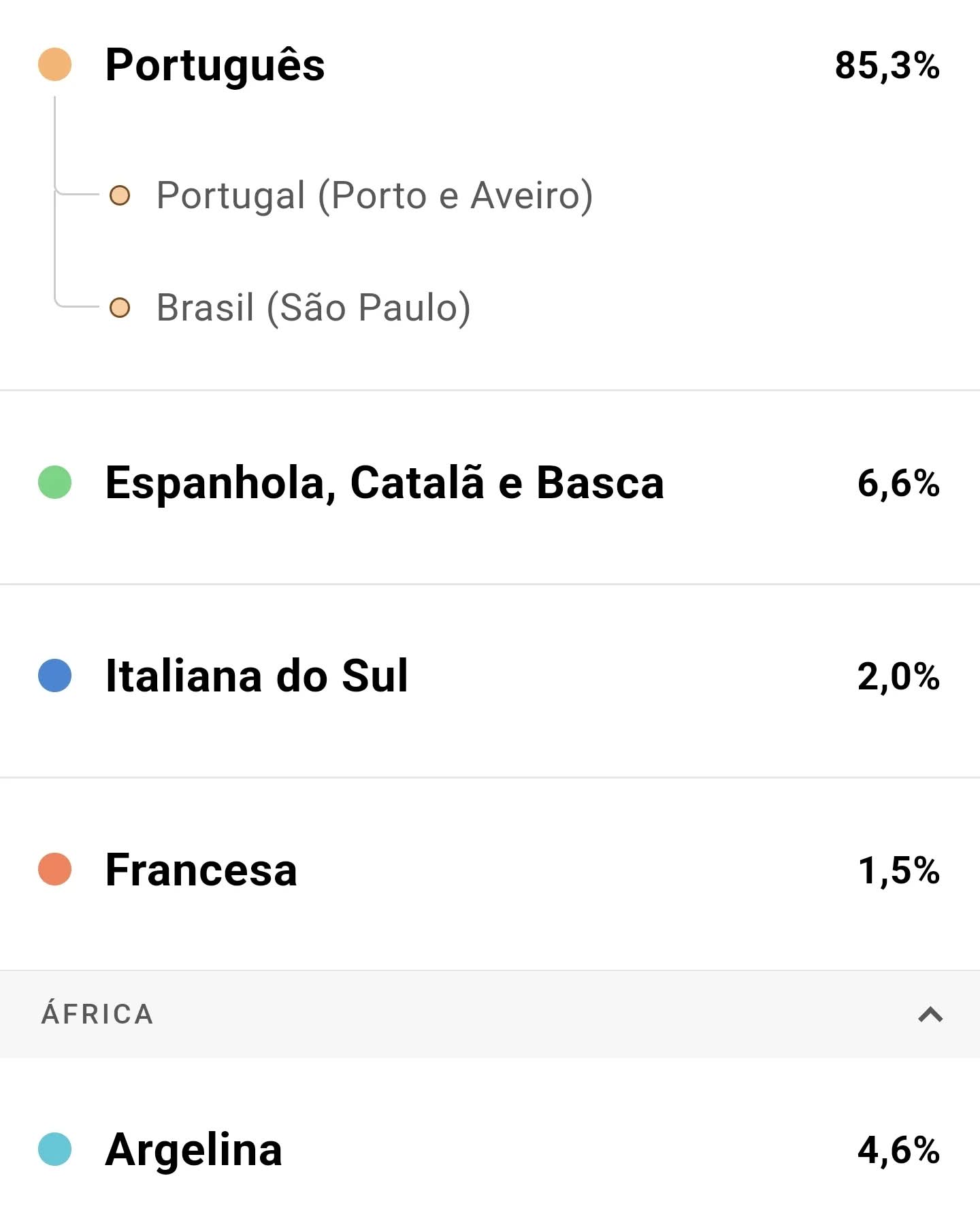Select Brasil (São Paulo) sub-region
The height and width of the screenshot is (1225, 980).
point(314,308)
